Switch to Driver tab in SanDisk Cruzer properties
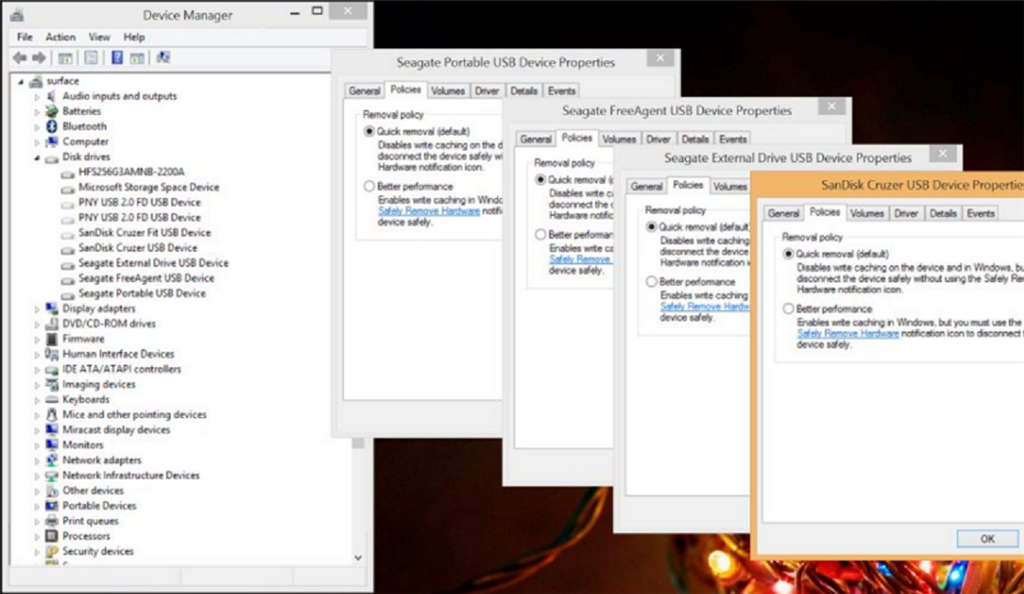The height and width of the screenshot is (594, 1024). coord(906,213)
